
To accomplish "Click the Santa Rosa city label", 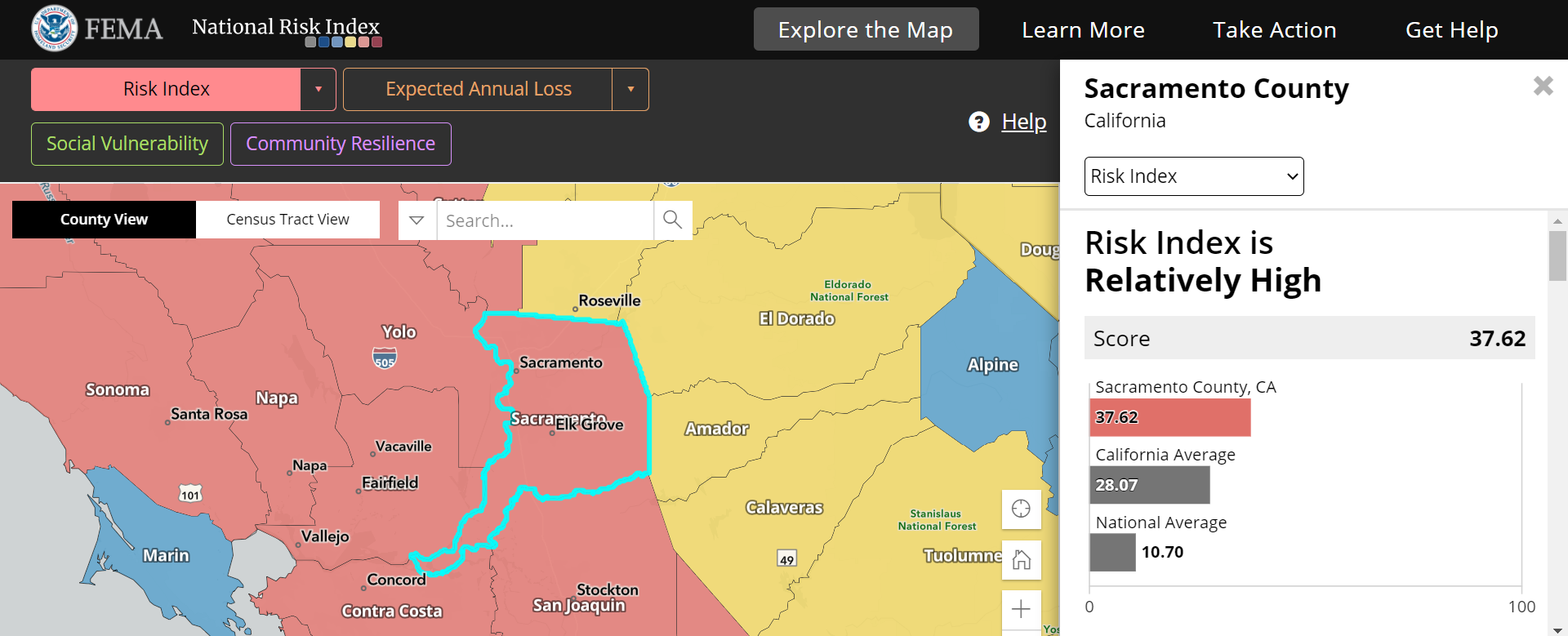I will (x=209, y=414).
